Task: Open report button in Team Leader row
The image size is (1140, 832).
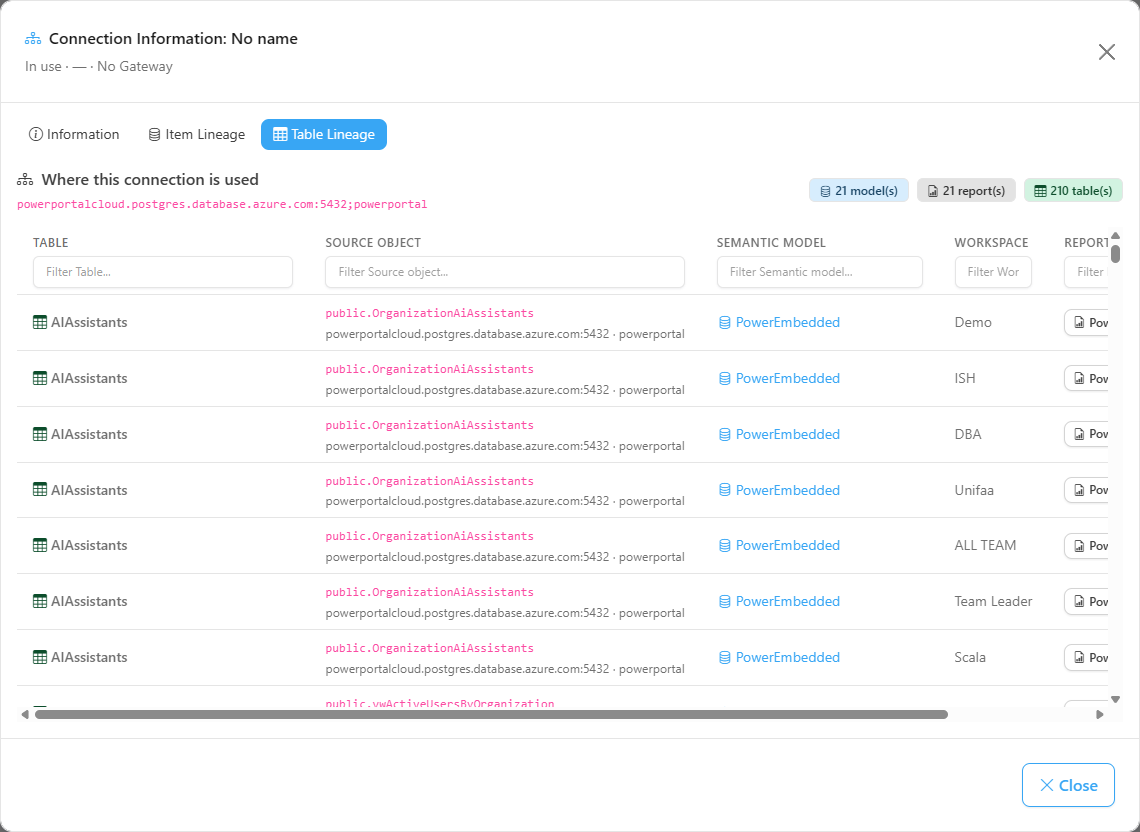Action: (x=1086, y=601)
